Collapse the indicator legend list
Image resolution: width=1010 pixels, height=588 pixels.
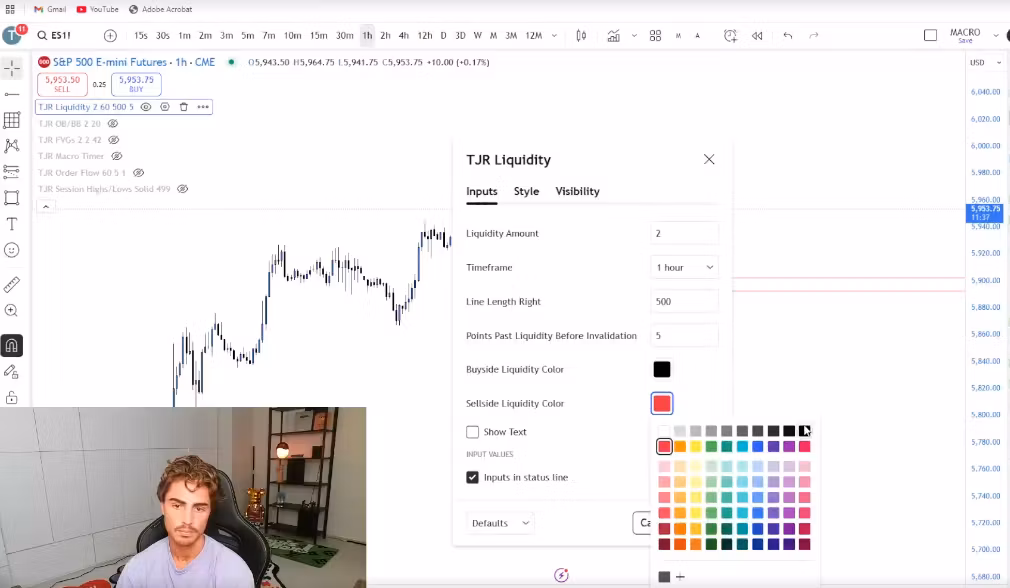(x=45, y=207)
